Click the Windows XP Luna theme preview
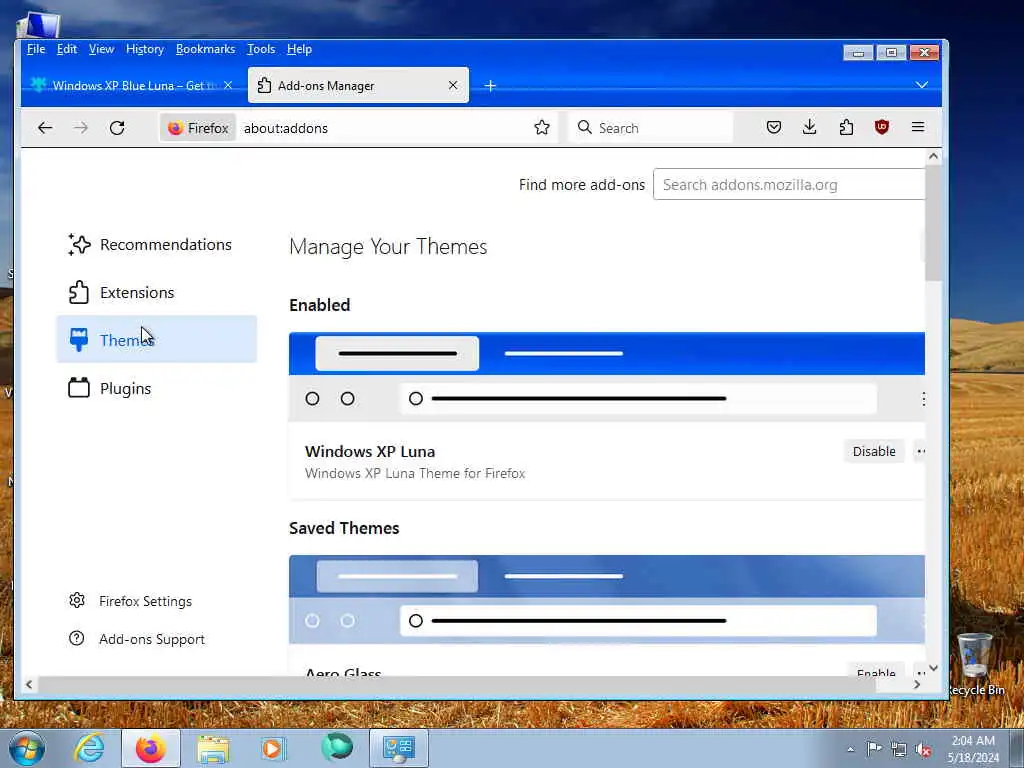The height and width of the screenshot is (768, 1024). (607, 377)
